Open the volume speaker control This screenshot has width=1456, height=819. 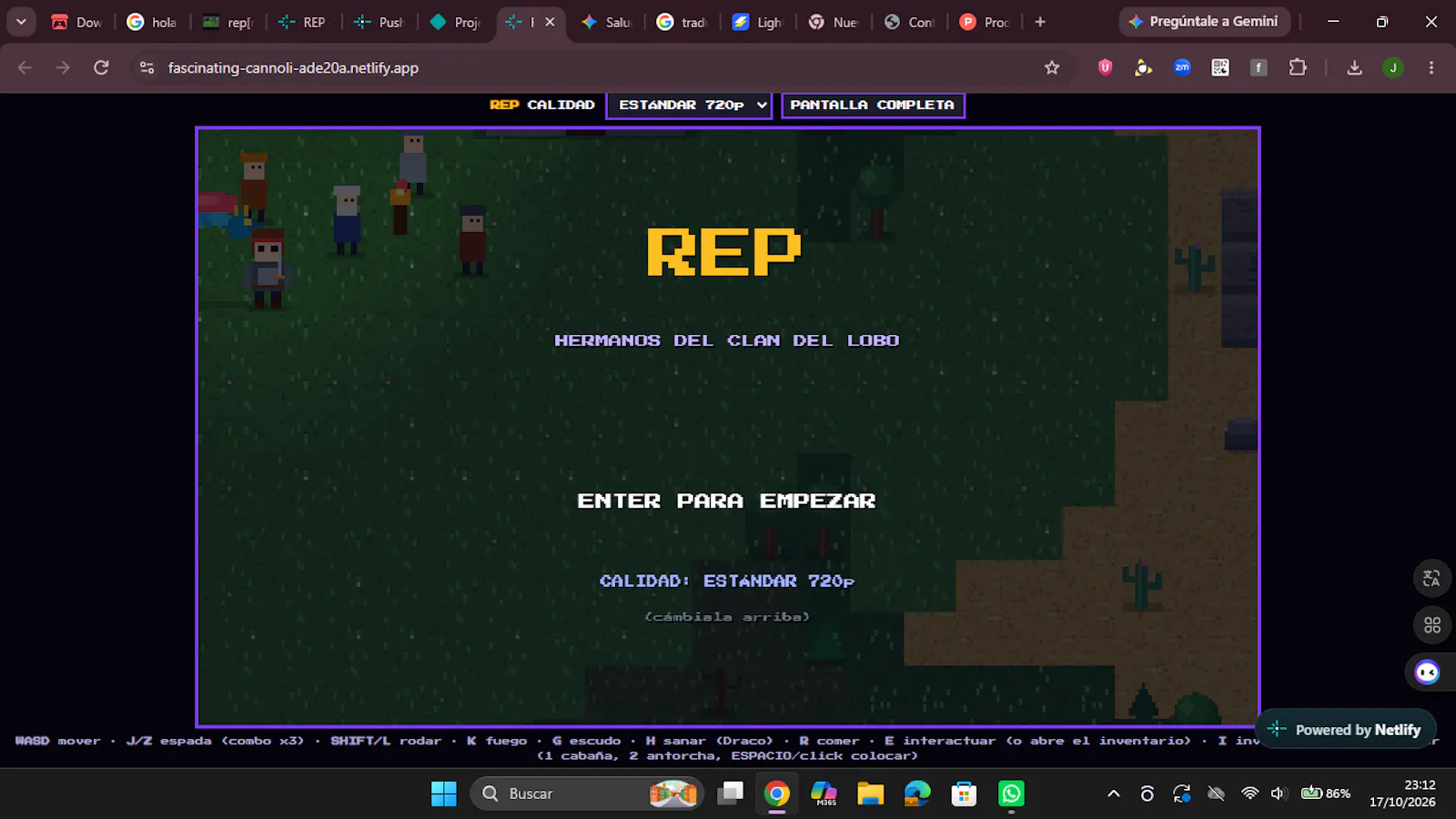1279,794
